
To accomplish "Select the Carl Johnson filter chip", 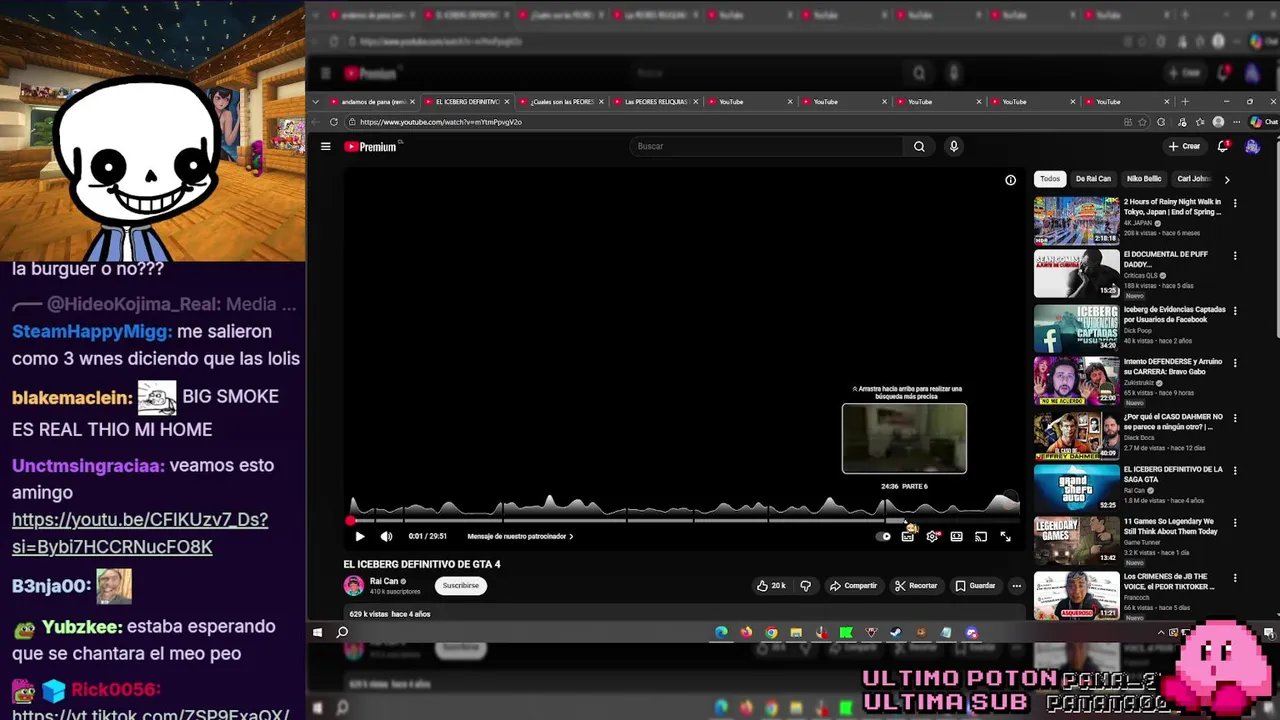I will 1194,179.
